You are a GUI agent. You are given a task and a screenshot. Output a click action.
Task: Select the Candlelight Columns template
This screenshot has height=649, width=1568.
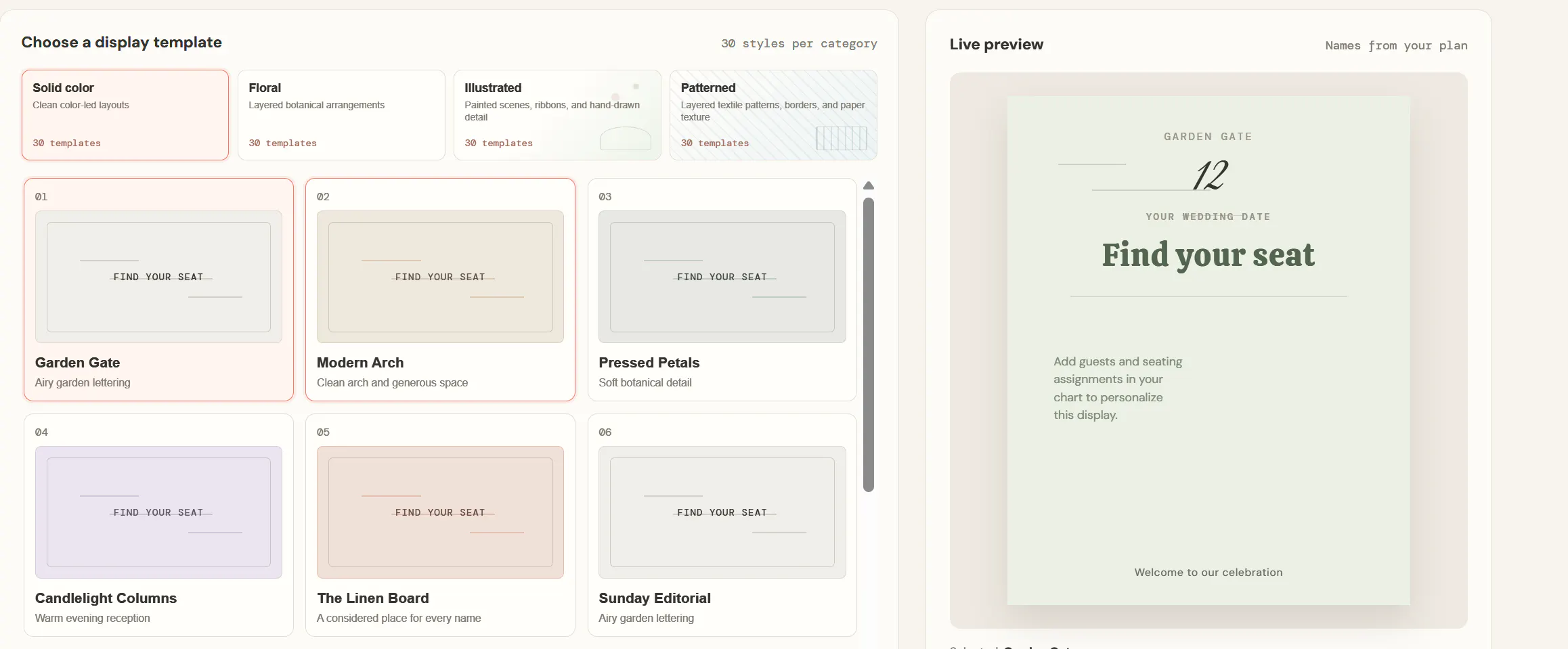coord(158,525)
